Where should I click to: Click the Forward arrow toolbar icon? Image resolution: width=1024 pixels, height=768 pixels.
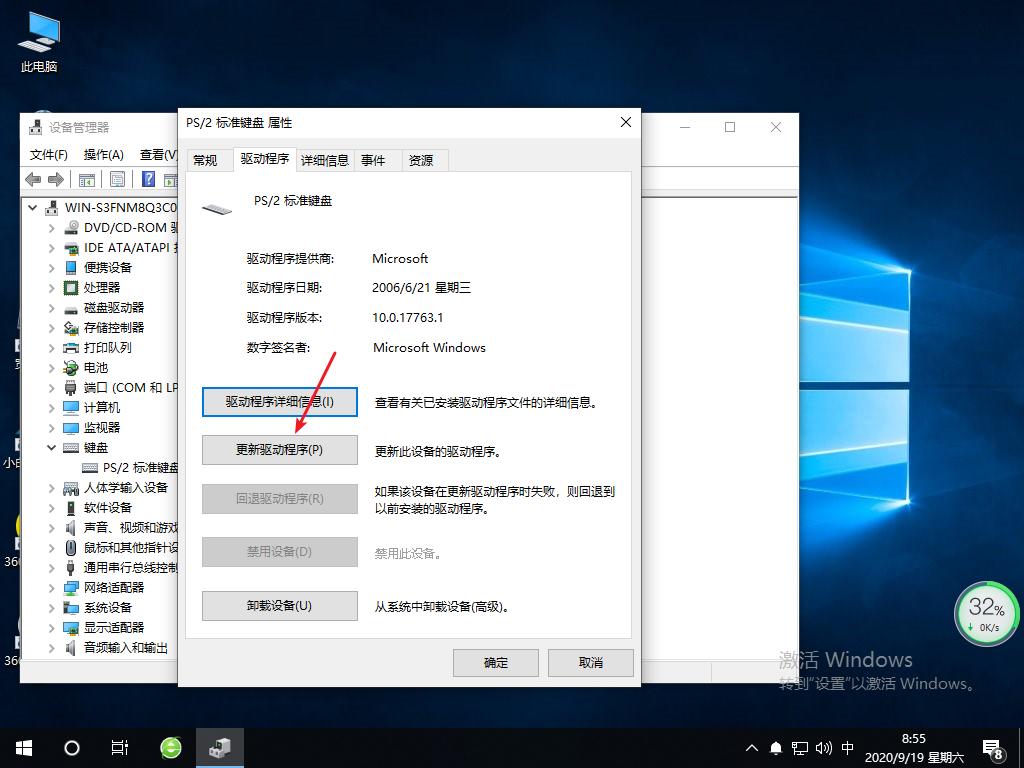pyautogui.click(x=56, y=178)
